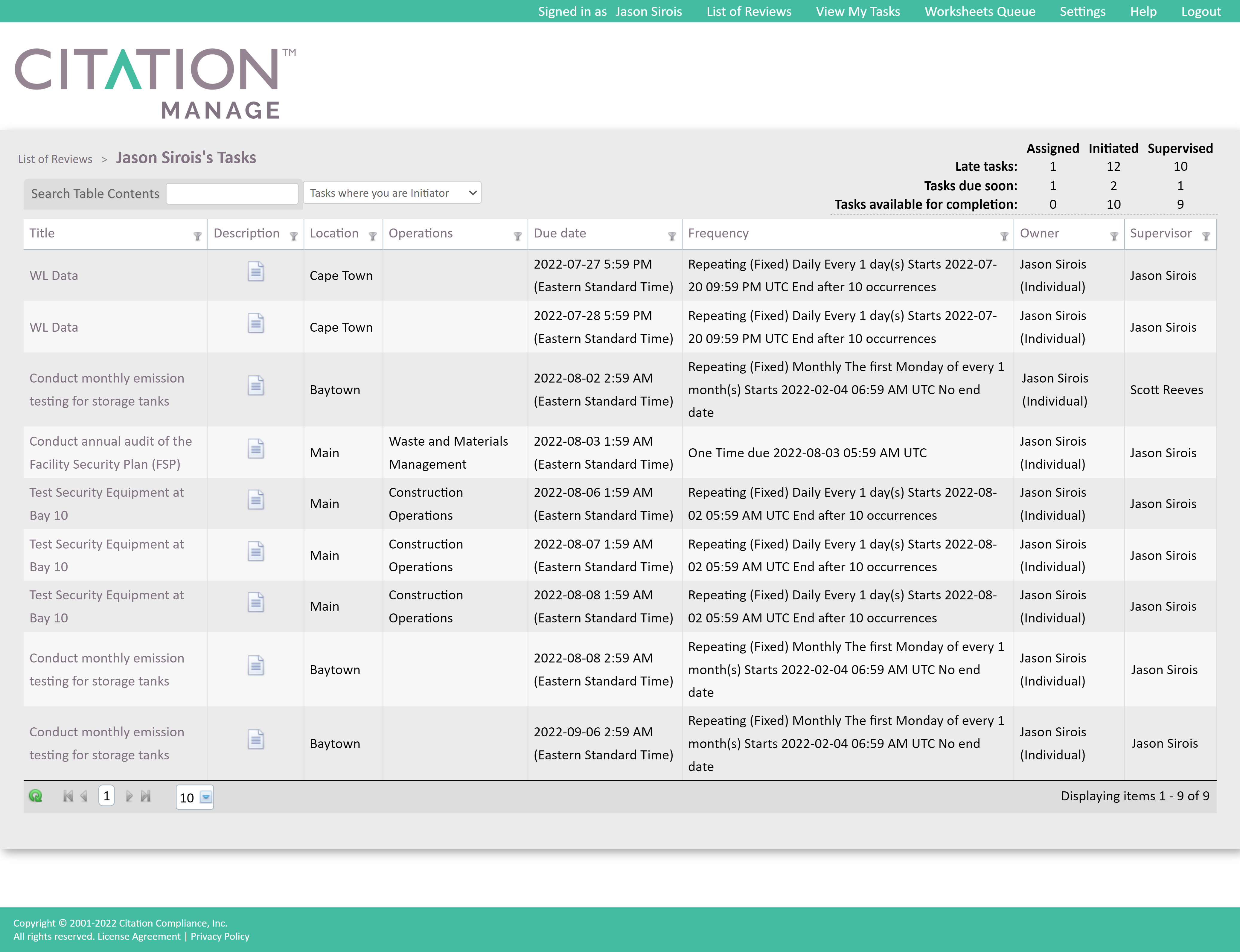Viewport: 1240px width, 952px height.
Task: Open List of Reviews in top navigation
Action: coord(749,11)
